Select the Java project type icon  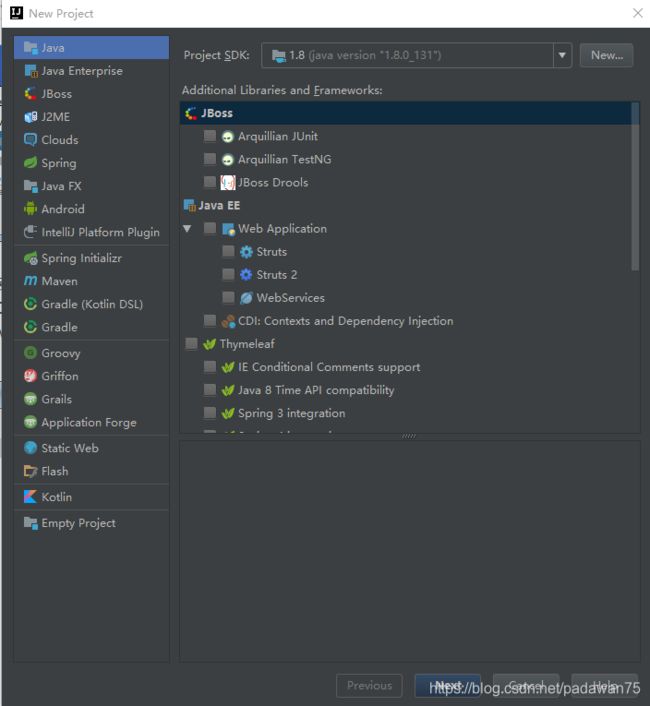click(31, 48)
